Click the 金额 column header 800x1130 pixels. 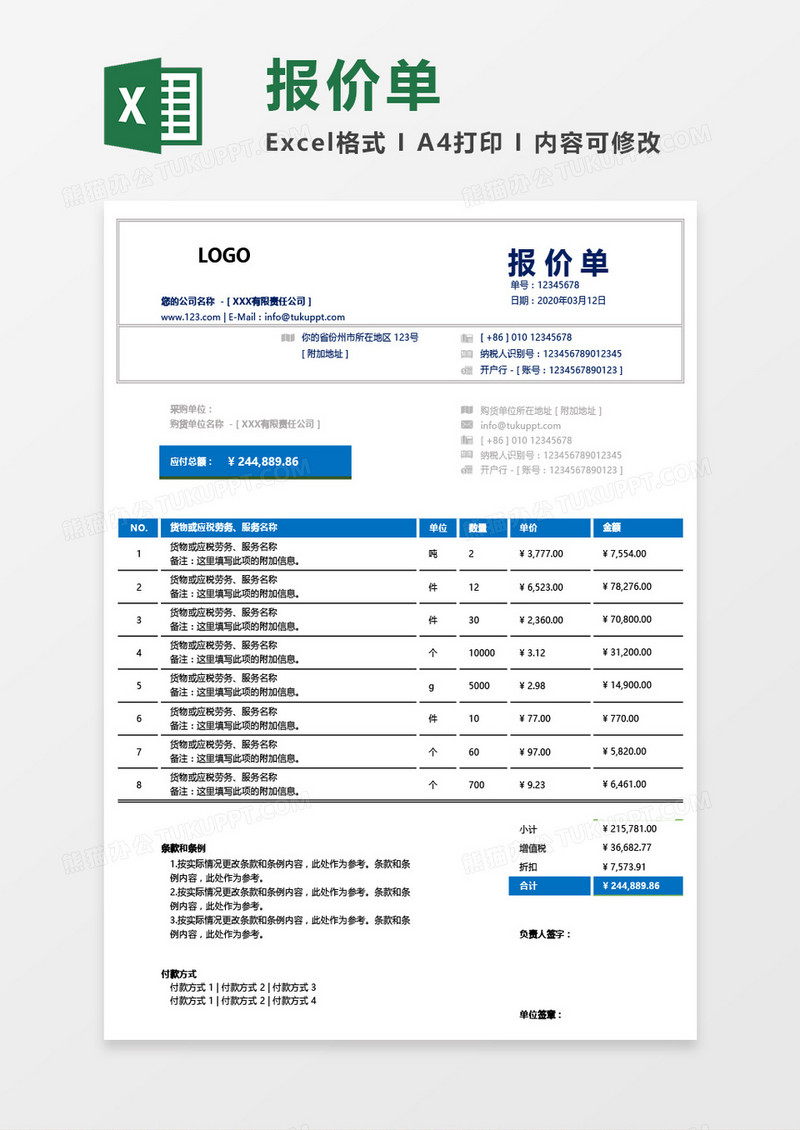click(638, 528)
